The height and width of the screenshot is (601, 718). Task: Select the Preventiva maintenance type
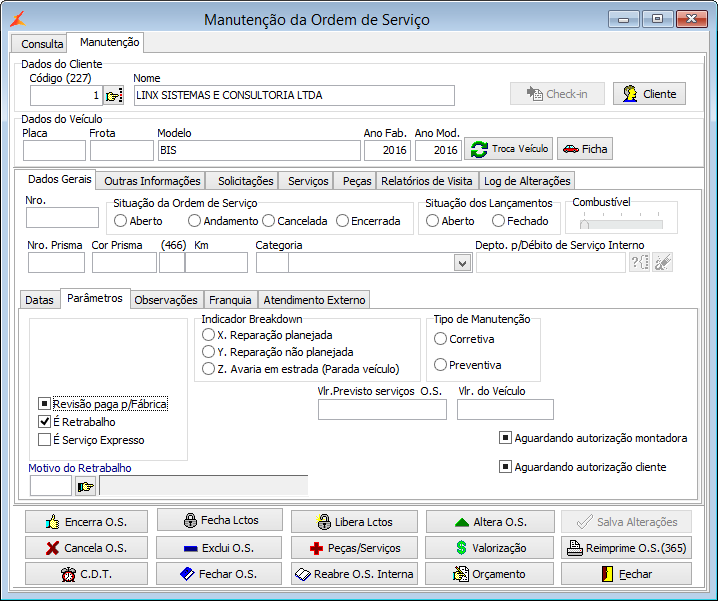tap(441, 365)
